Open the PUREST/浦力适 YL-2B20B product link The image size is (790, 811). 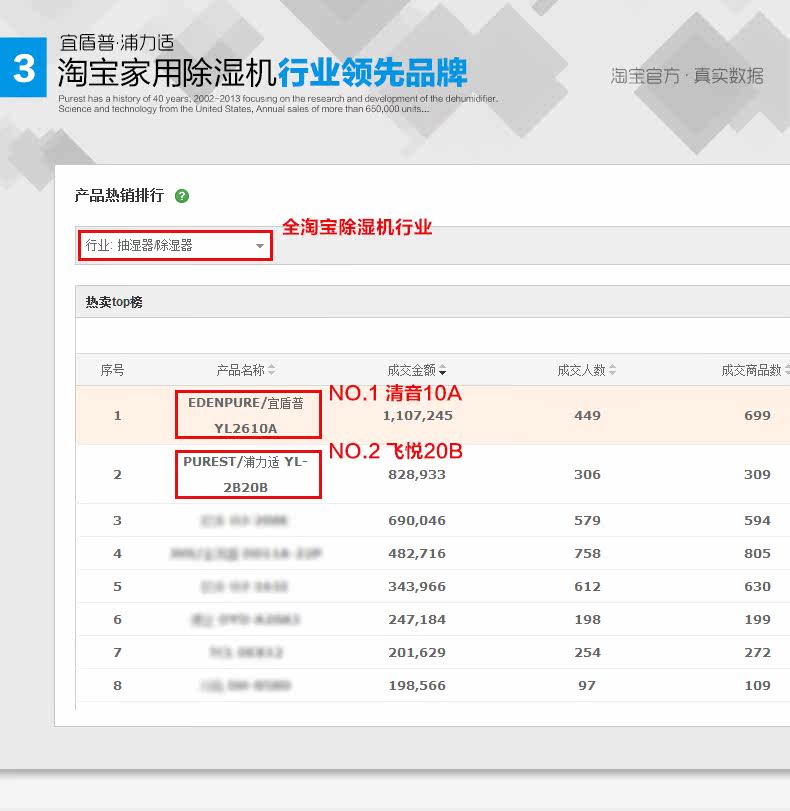coord(246,474)
